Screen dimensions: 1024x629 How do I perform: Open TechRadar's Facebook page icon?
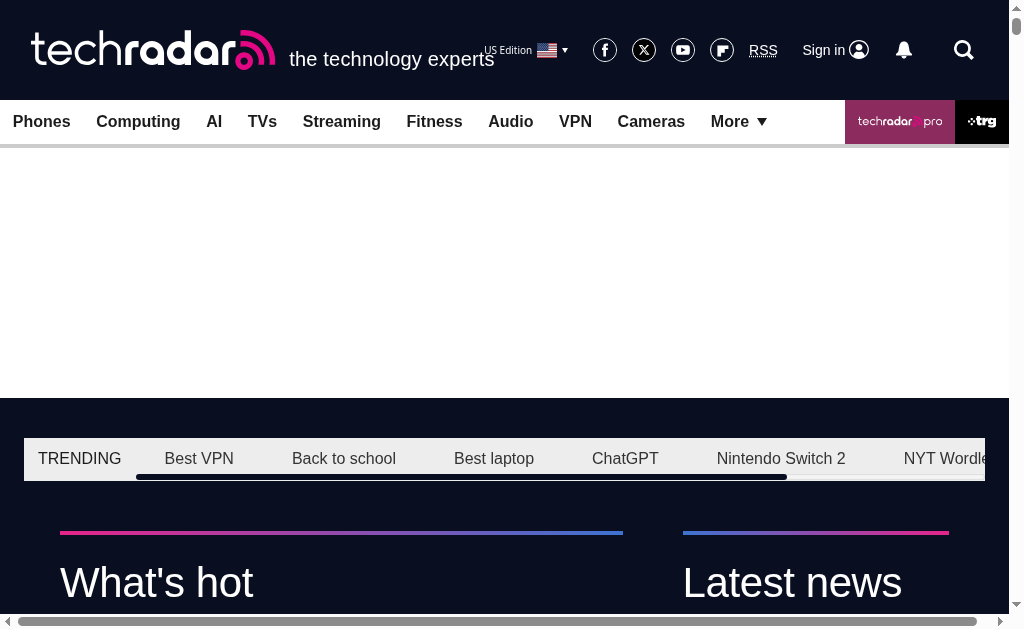coord(605,50)
